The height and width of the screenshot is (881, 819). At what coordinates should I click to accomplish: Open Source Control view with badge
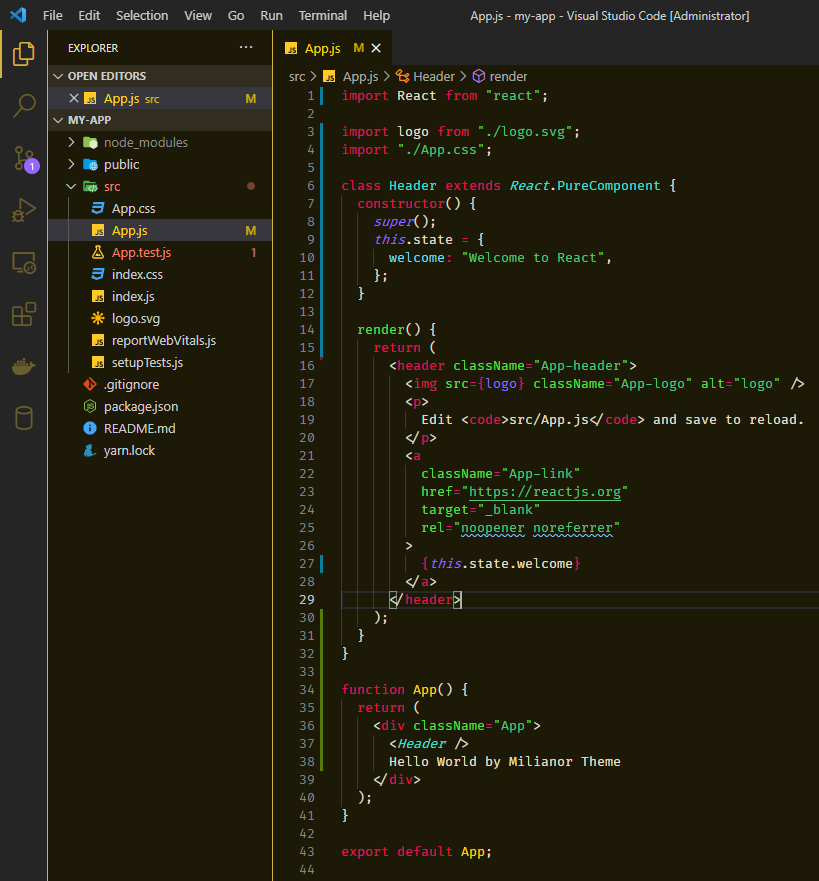click(x=25, y=158)
